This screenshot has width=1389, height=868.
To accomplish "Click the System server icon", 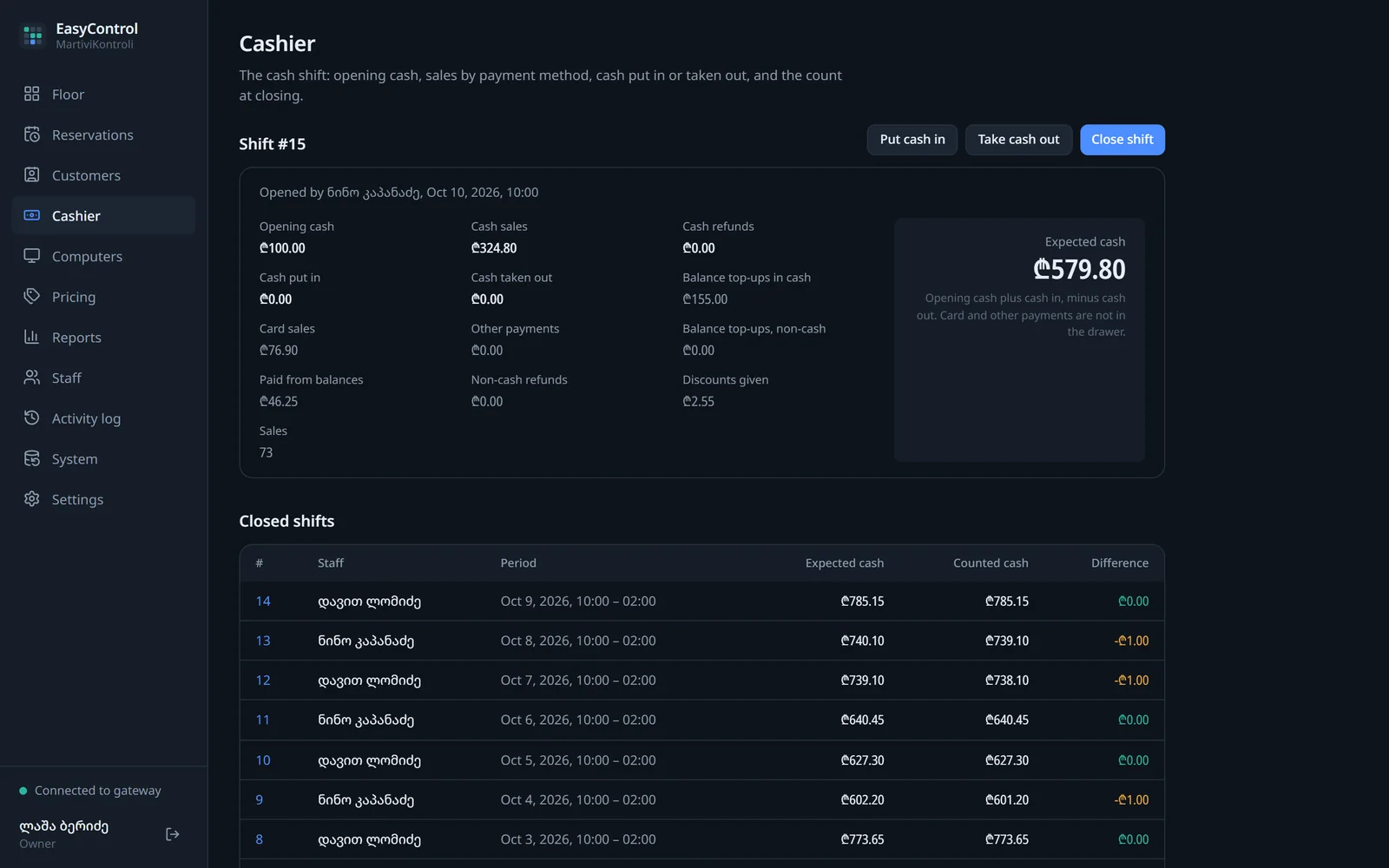I will pos(32,458).
